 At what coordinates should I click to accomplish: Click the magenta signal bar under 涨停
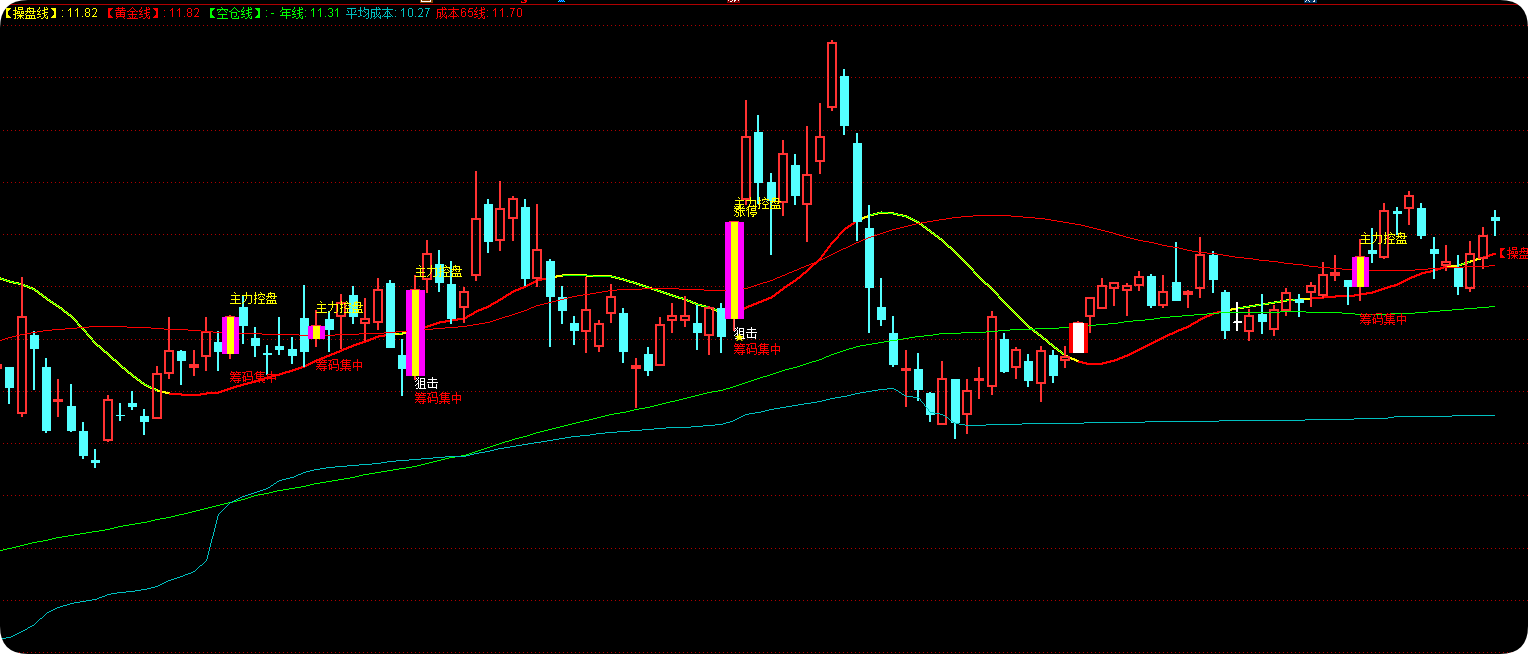pos(734,270)
